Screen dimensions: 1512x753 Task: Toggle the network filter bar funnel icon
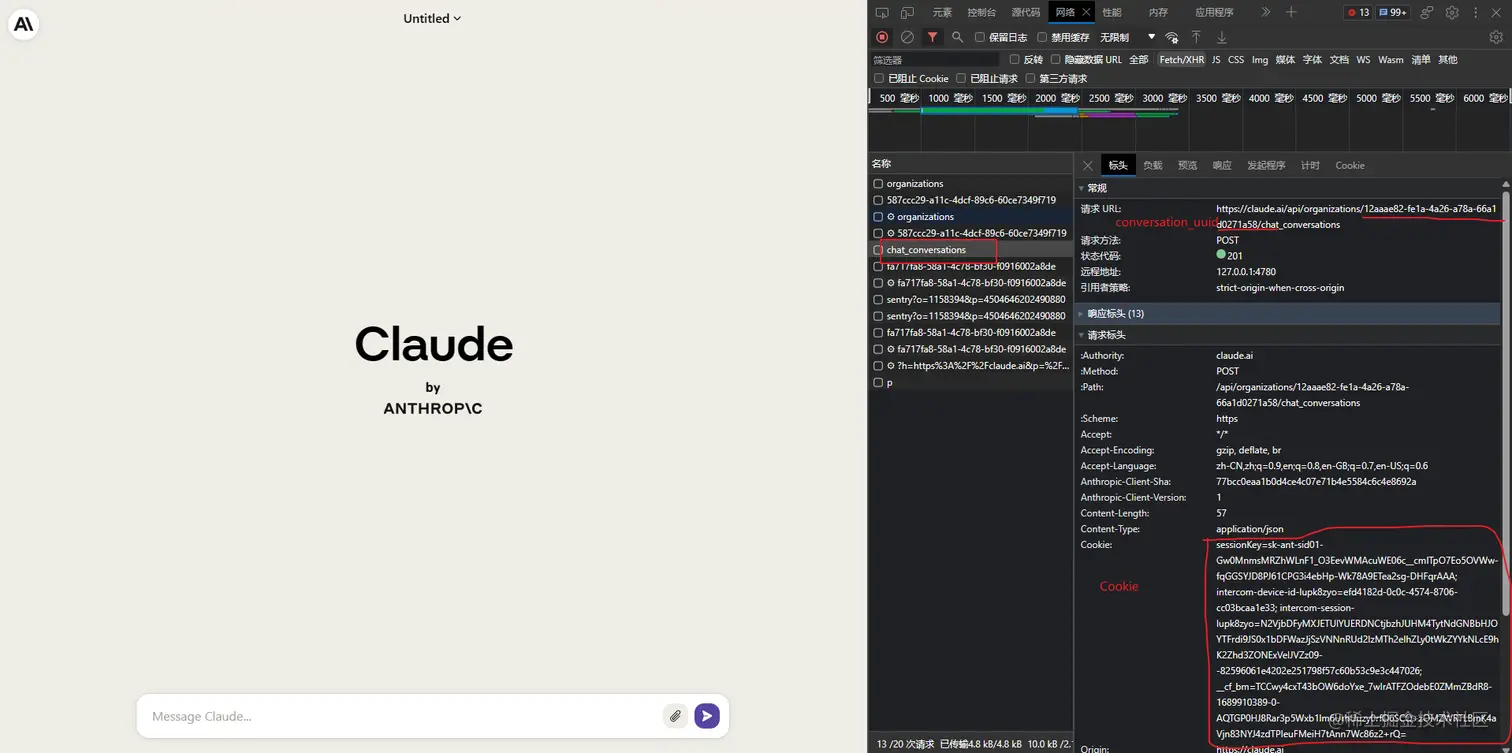(931, 37)
